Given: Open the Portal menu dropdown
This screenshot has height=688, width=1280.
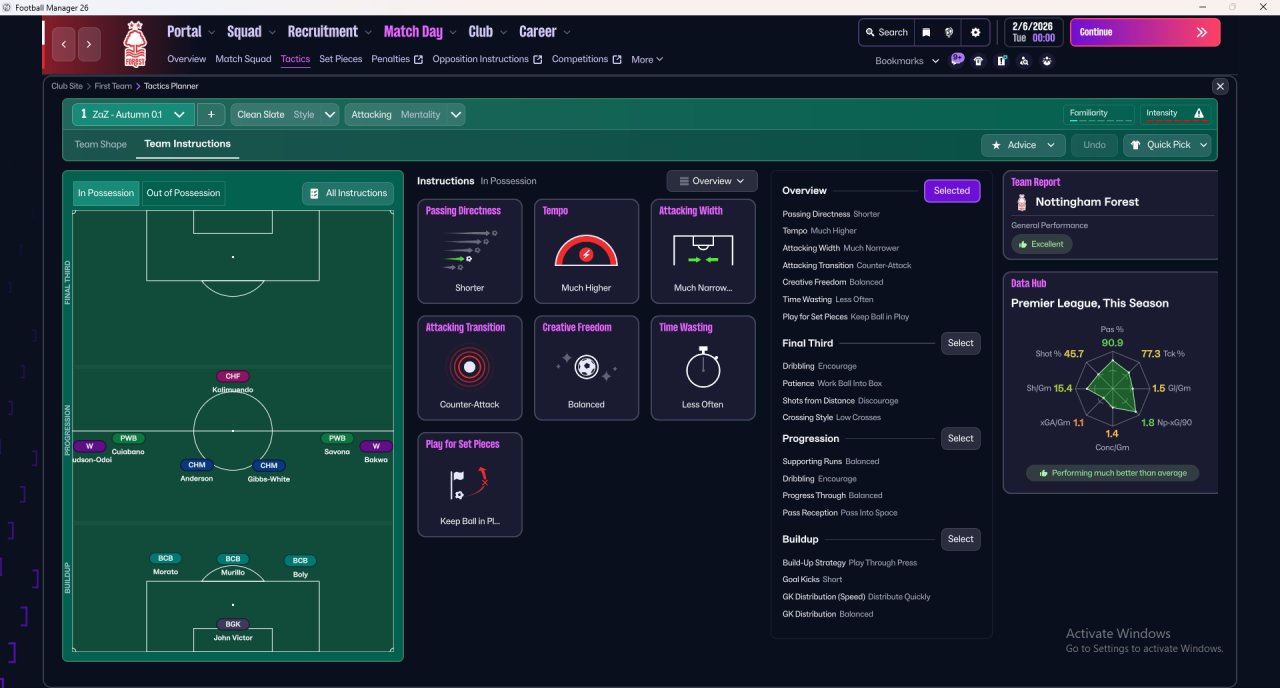Looking at the screenshot, I should 191,32.
